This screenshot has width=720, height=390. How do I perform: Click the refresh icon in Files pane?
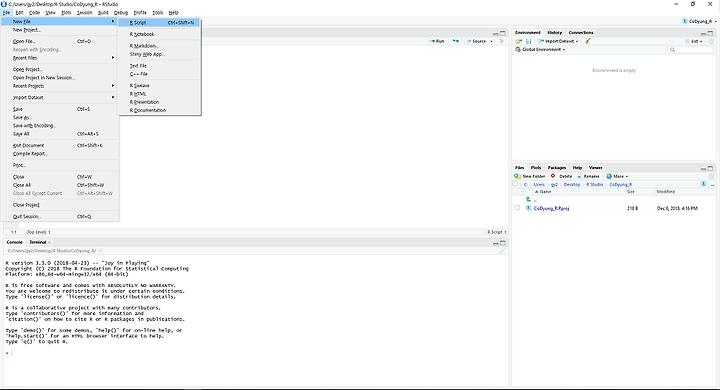pyautogui.click(x=711, y=176)
